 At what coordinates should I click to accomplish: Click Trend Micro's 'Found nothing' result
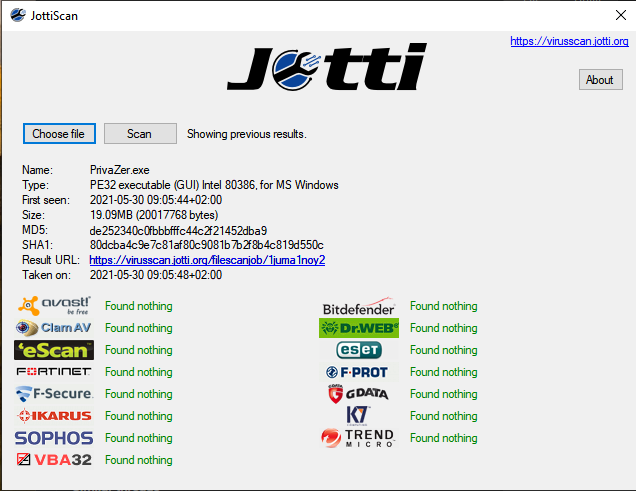444,438
